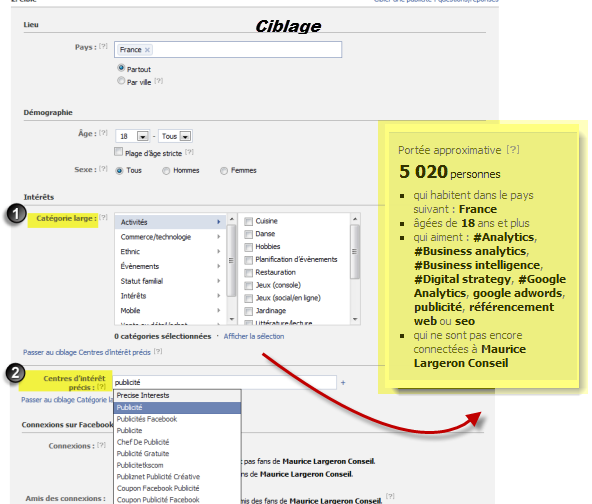Click help [?] next to Sexe

click(x=103, y=169)
